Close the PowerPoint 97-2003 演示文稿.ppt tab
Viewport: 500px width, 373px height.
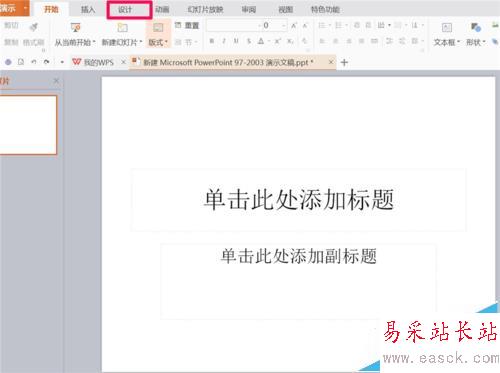click(x=331, y=62)
